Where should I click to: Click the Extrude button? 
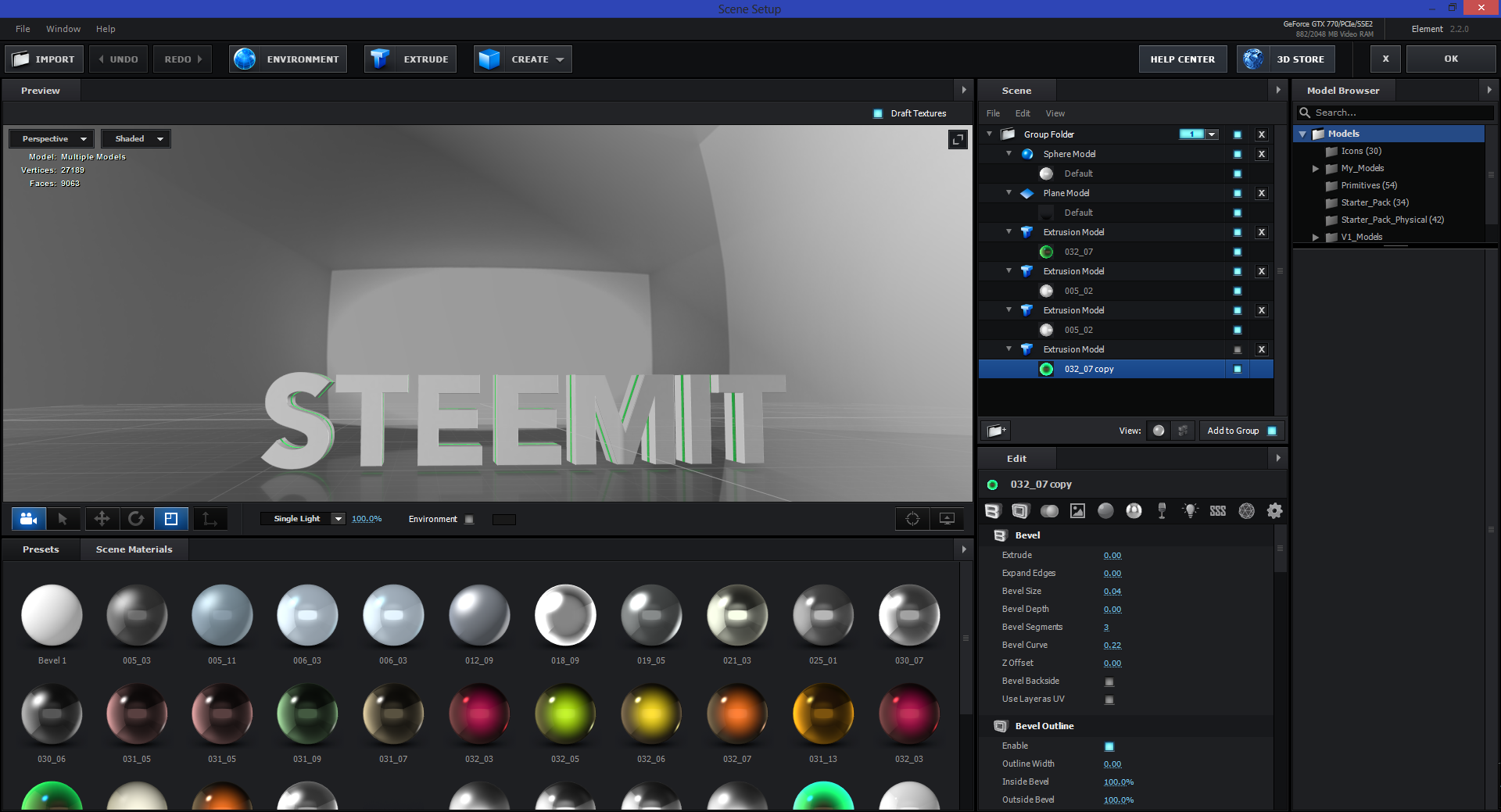(x=410, y=59)
